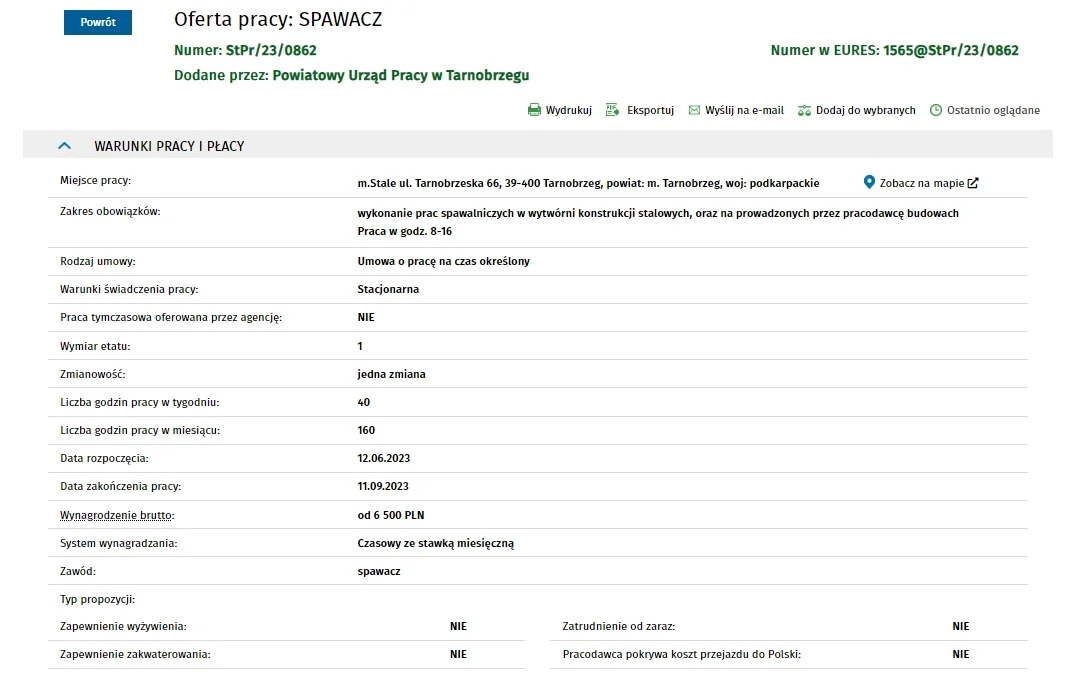
Task: Click the Zawód value spawacz
Action: 379,571
